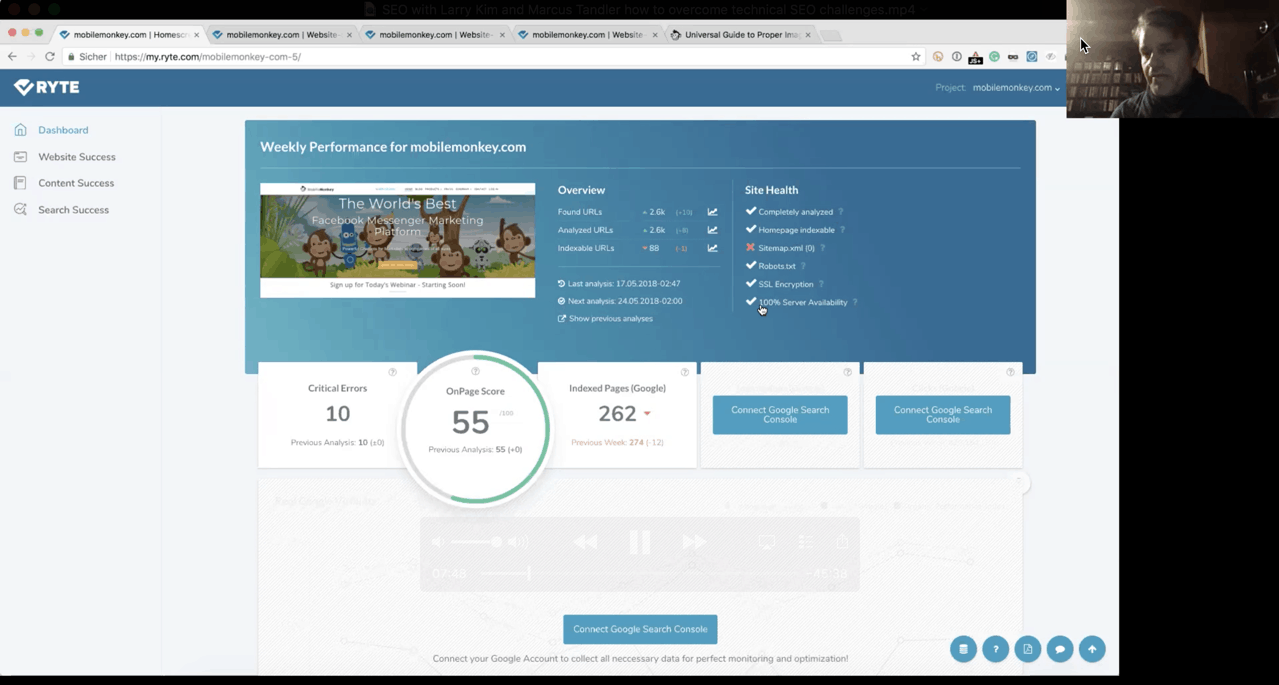Click the Ryte logo in header
Screen dimensions: 1279x685
pos(47,88)
